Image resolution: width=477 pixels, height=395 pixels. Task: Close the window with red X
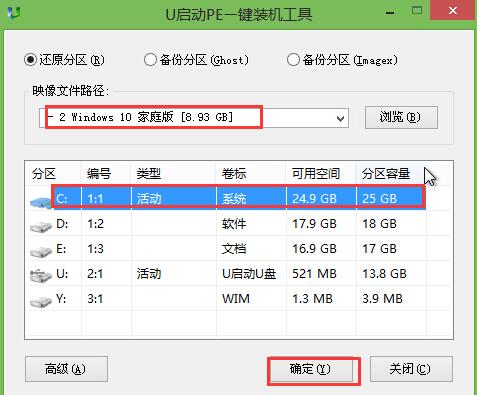click(x=452, y=10)
